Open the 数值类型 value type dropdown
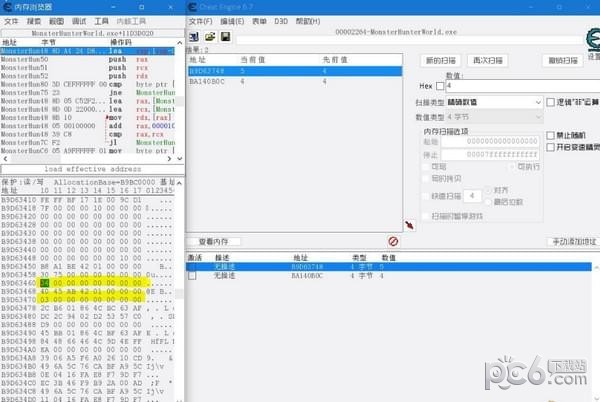The image size is (600, 402). (x=494, y=117)
